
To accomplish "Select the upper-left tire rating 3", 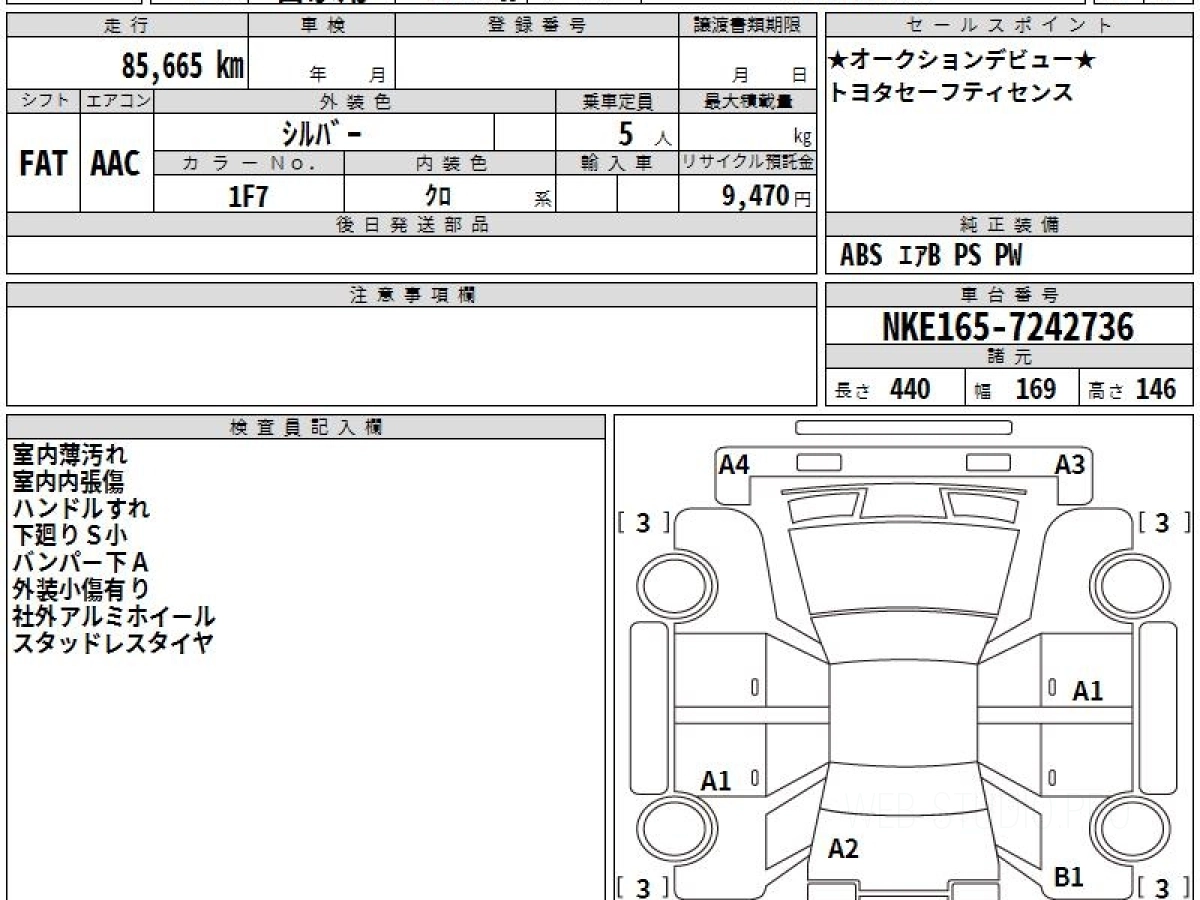I will 643,523.
